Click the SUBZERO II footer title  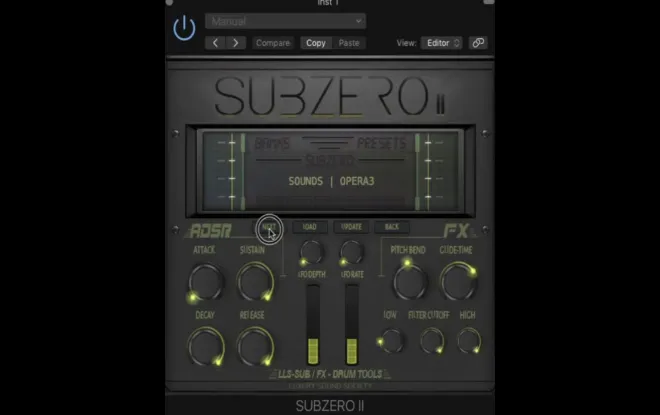[x=330, y=406]
